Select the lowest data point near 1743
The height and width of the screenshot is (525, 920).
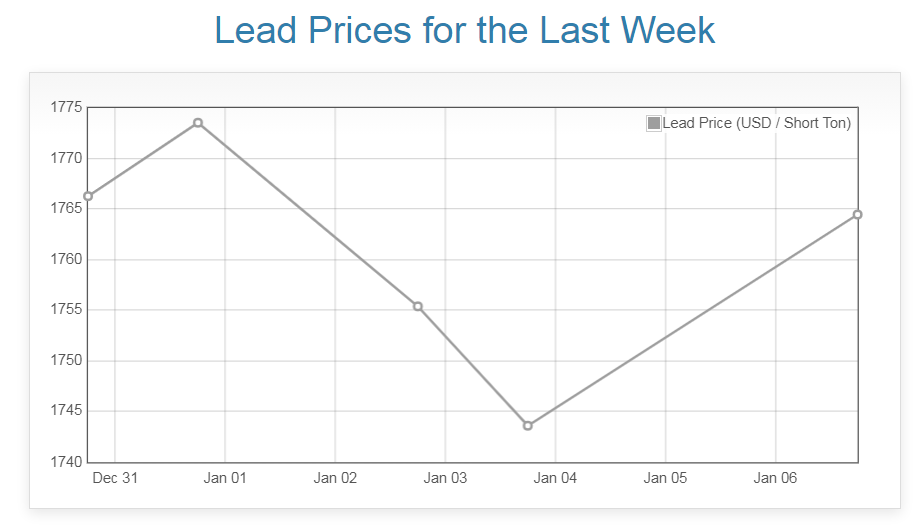(528, 426)
